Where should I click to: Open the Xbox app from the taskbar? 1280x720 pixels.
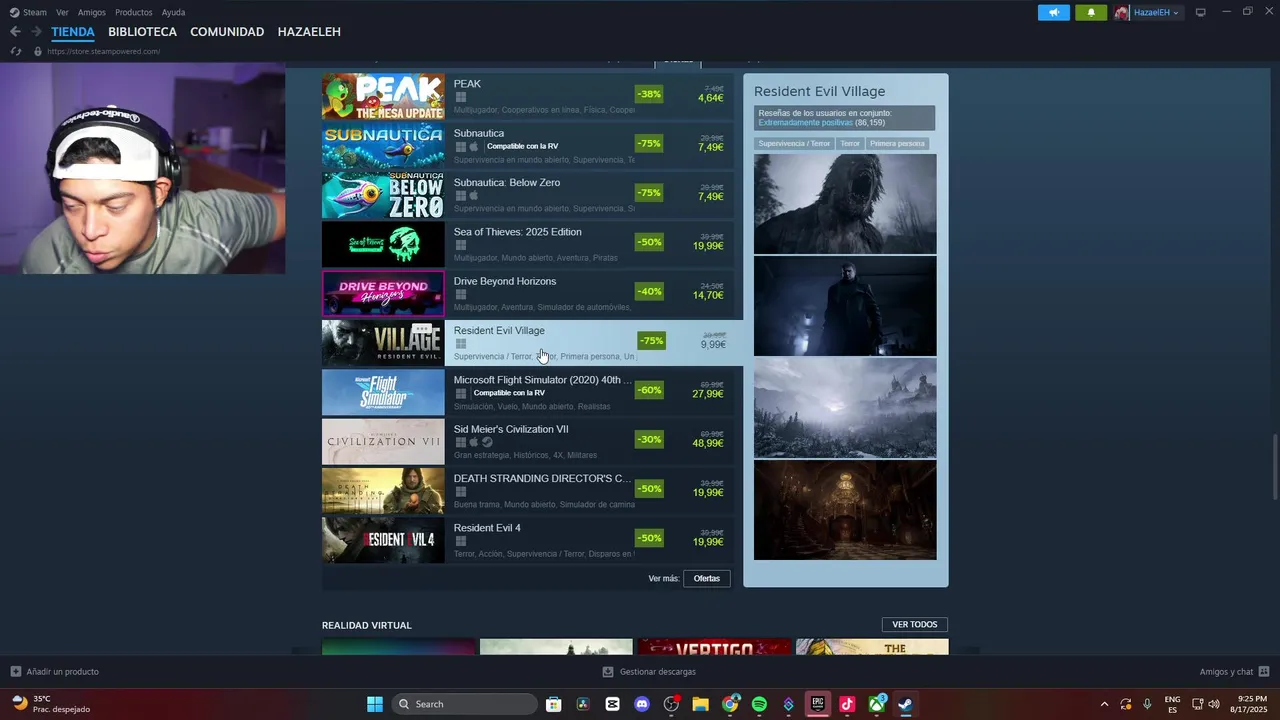click(877, 704)
